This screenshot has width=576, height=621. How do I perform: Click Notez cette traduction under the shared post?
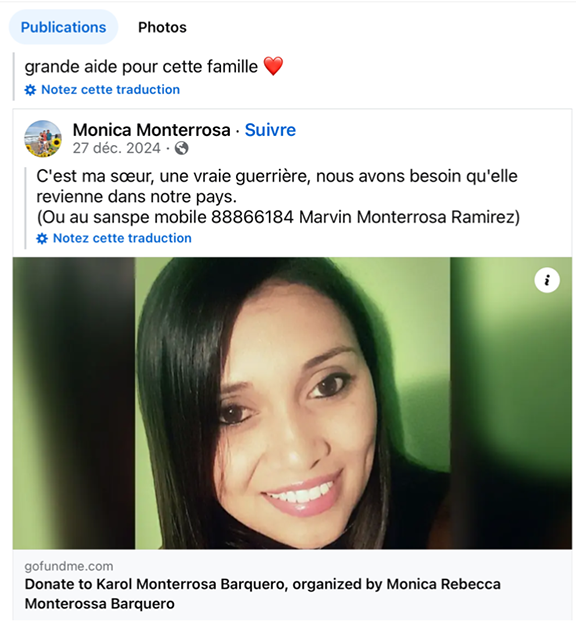(122, 238)
